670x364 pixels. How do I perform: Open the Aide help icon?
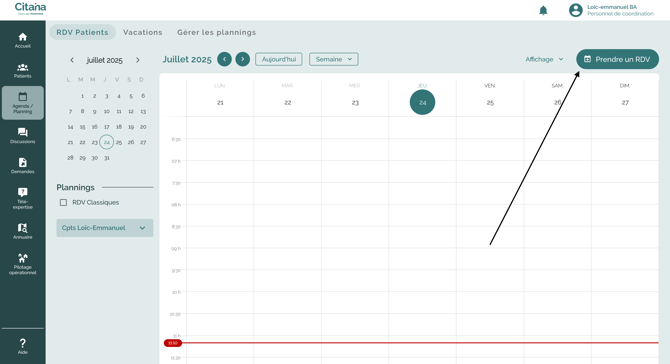point(23,343)
